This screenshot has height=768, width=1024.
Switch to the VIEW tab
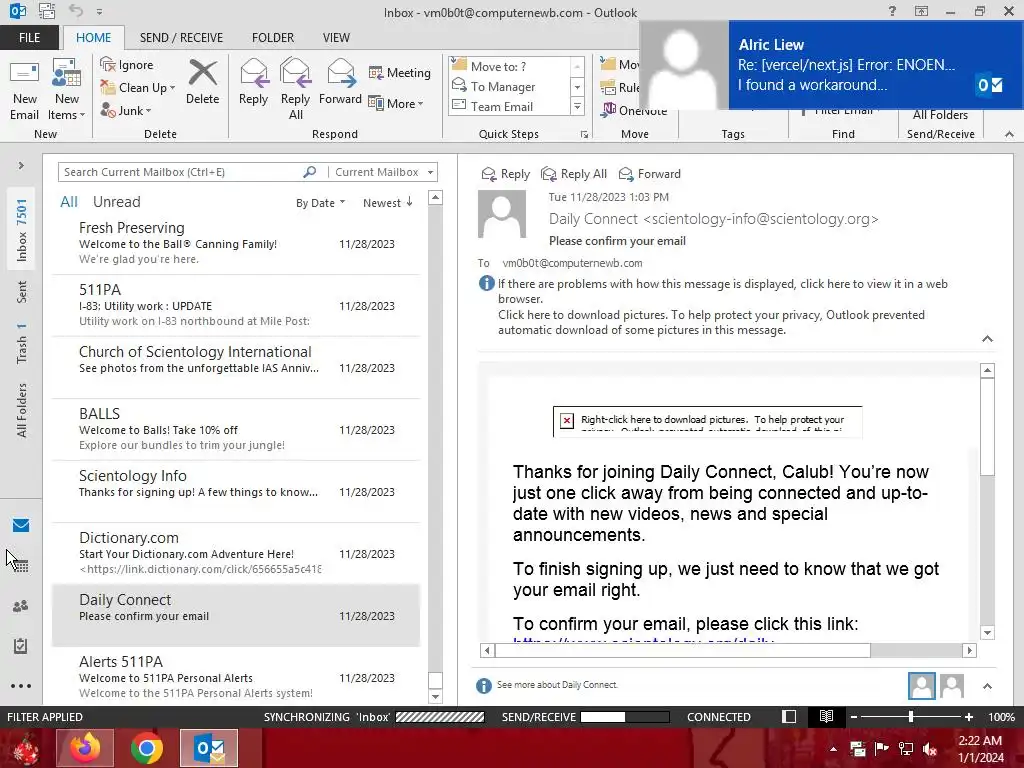(x=336, y=37)
